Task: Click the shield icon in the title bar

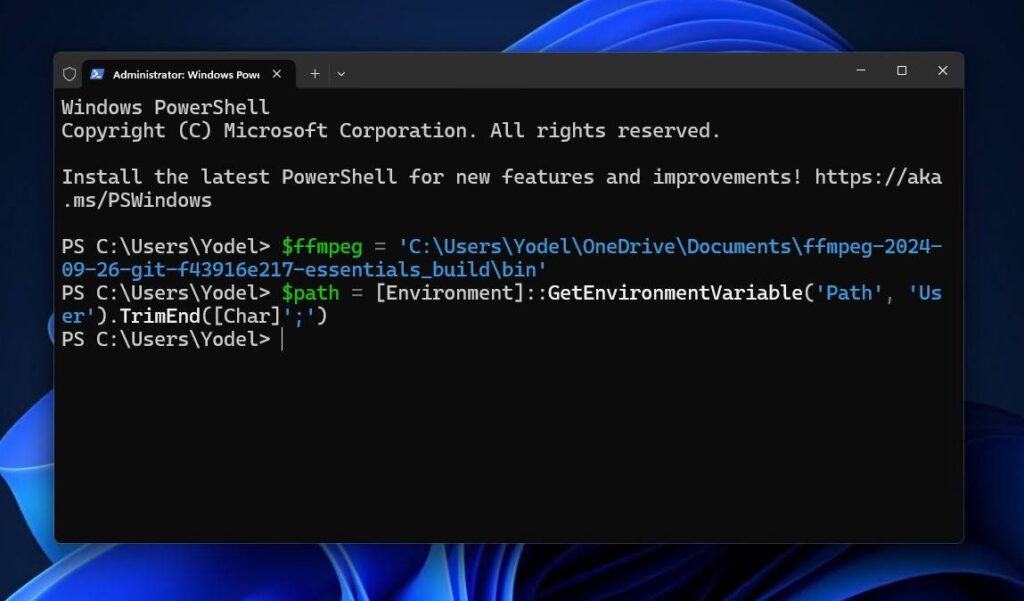Action: pos(68,73)
